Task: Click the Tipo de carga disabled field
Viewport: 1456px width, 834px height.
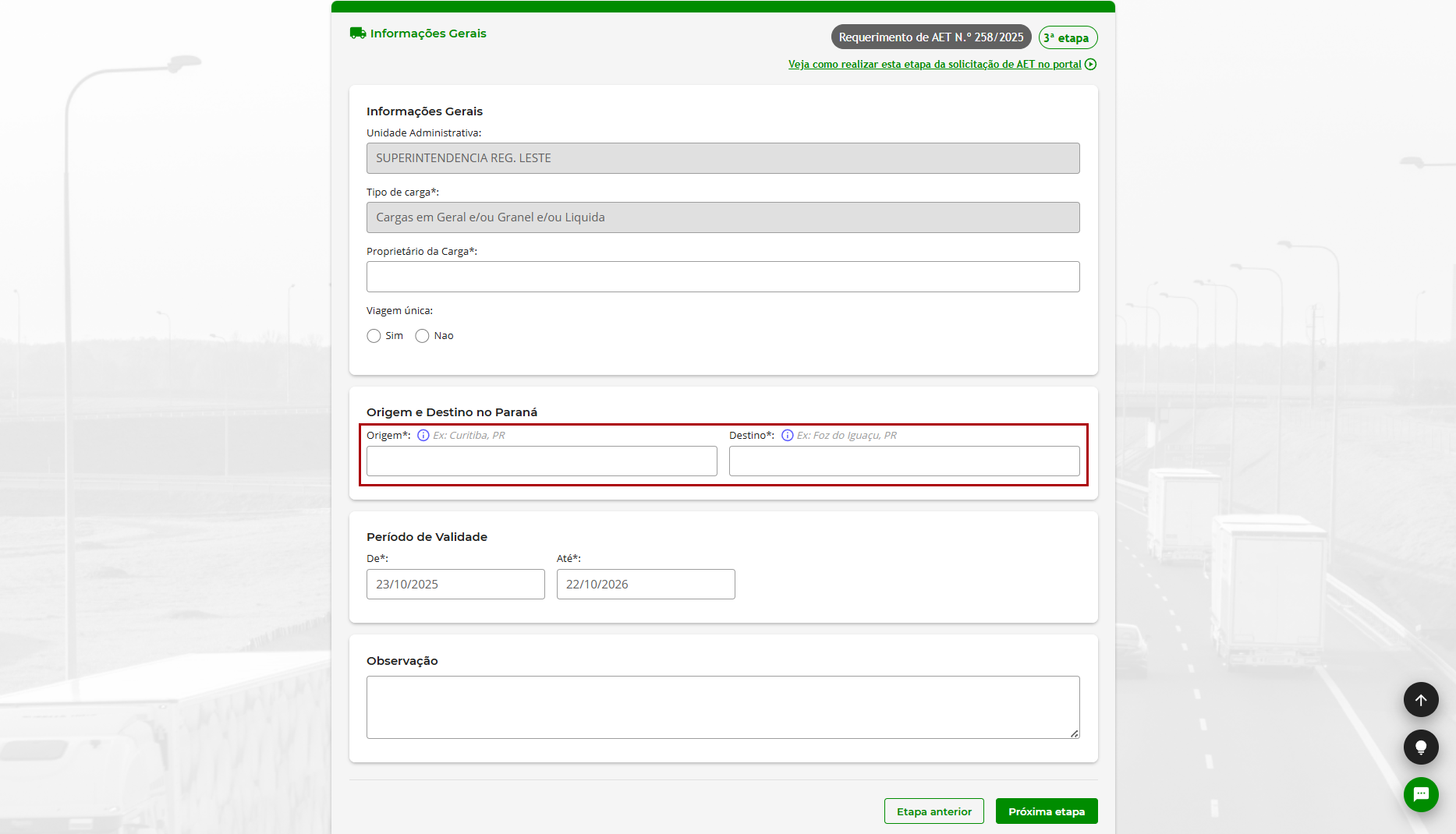Action: 723,217
